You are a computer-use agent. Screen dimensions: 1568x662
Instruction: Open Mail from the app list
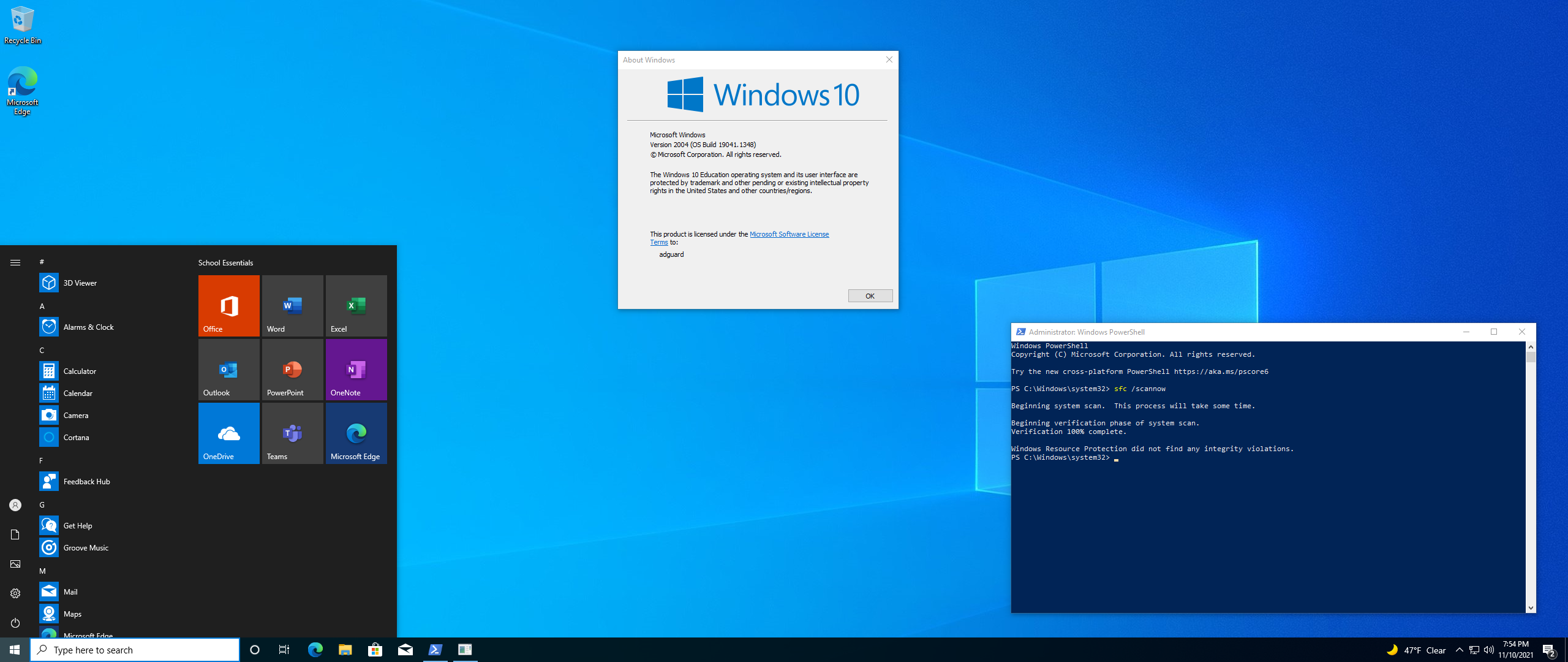click(110, 592)
